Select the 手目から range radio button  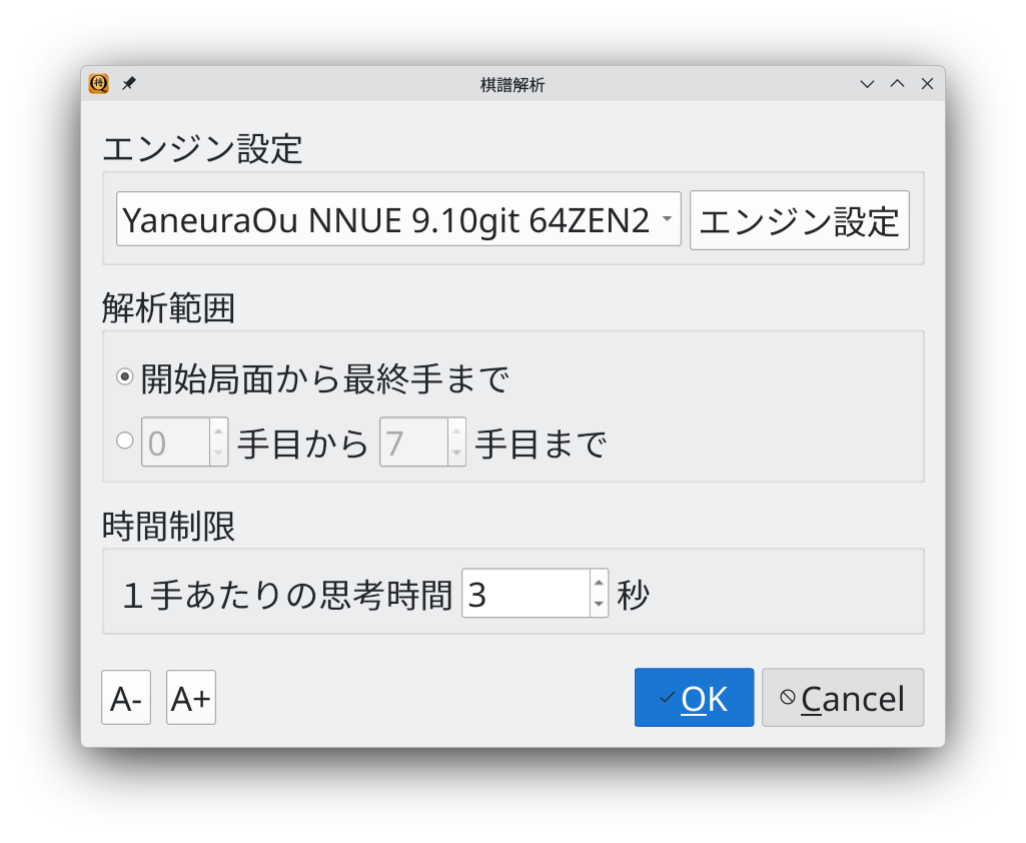coord(125,440)
